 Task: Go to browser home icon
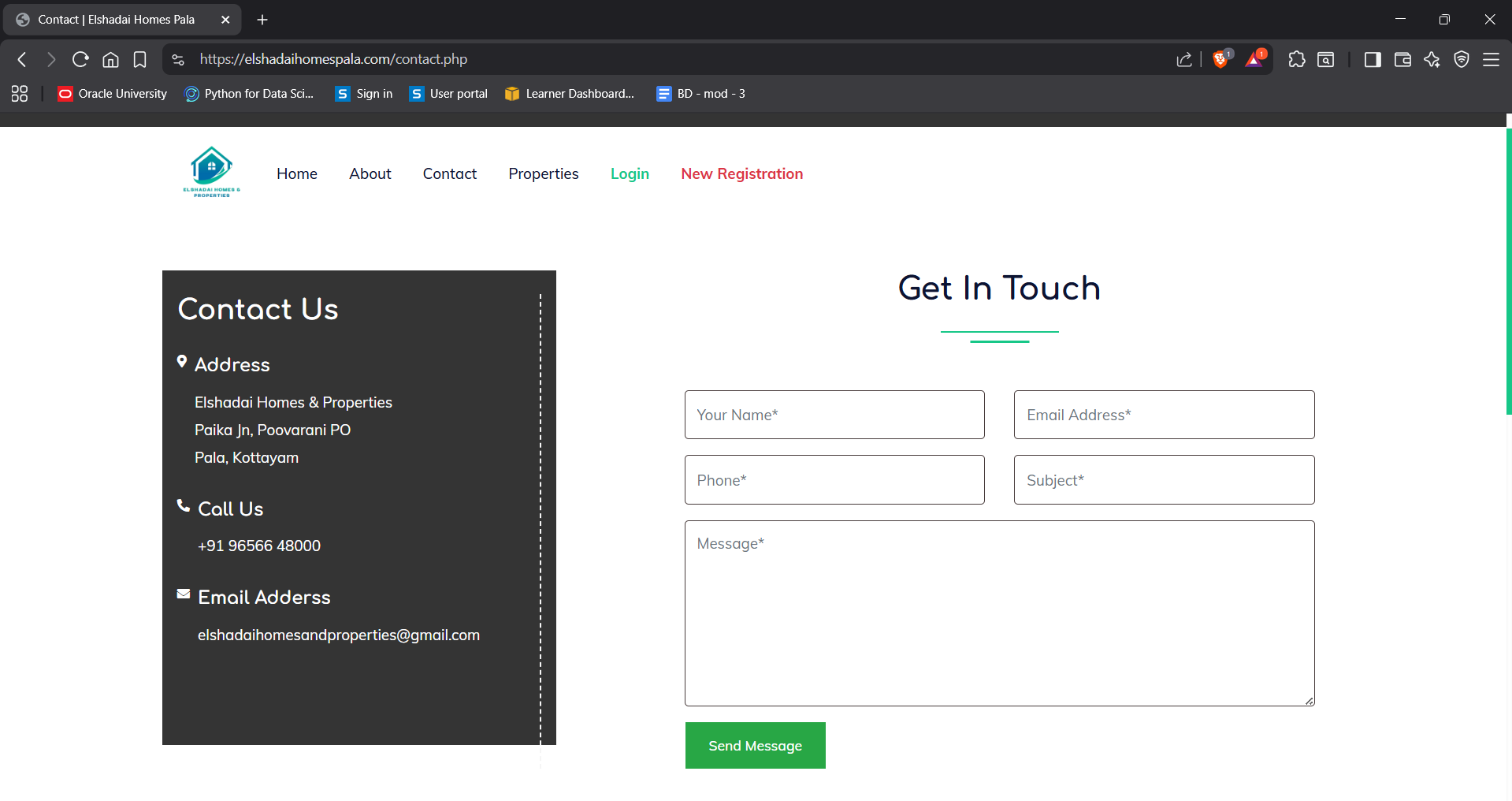(111, 60)
